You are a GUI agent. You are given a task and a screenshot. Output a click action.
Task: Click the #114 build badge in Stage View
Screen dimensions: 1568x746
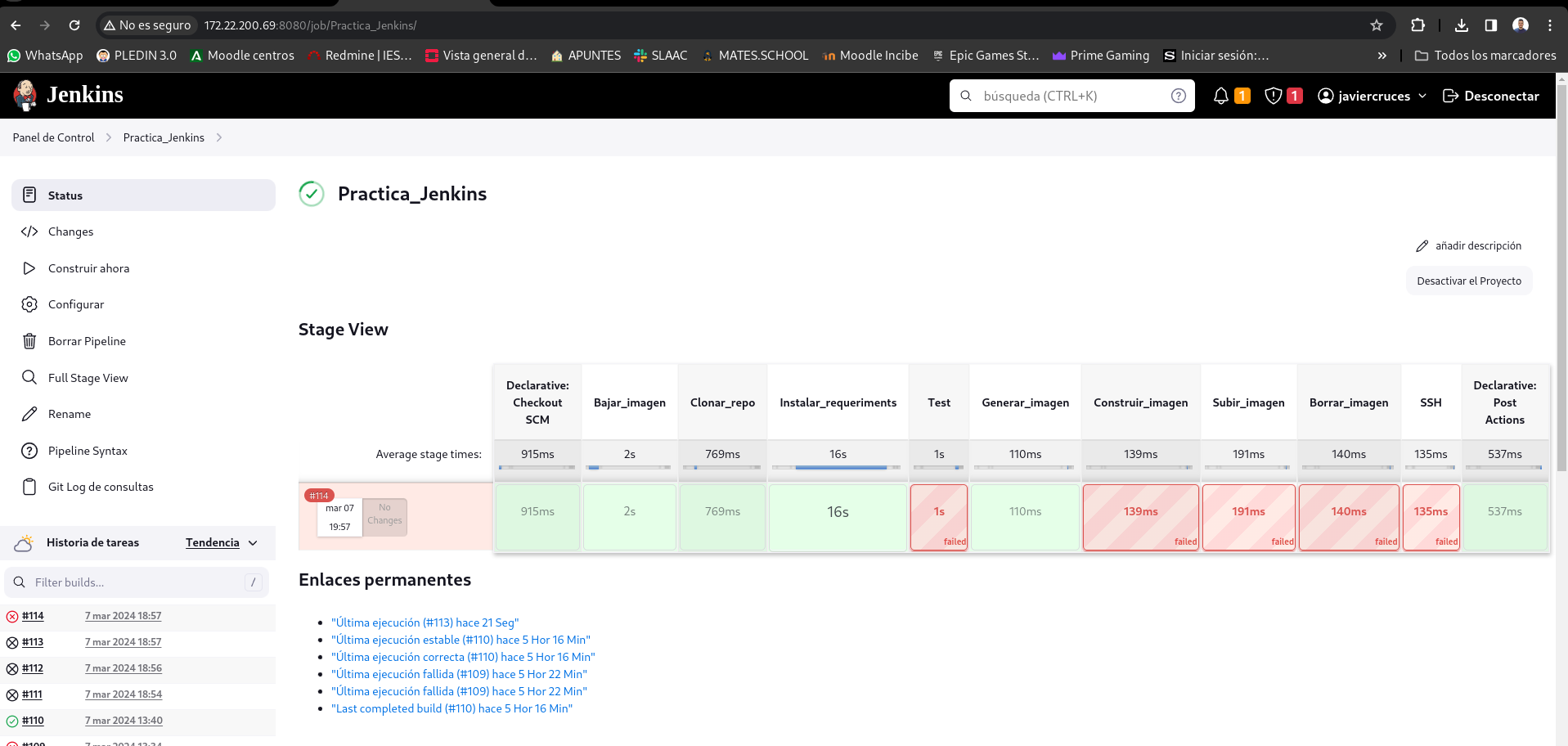click(319, 496)
